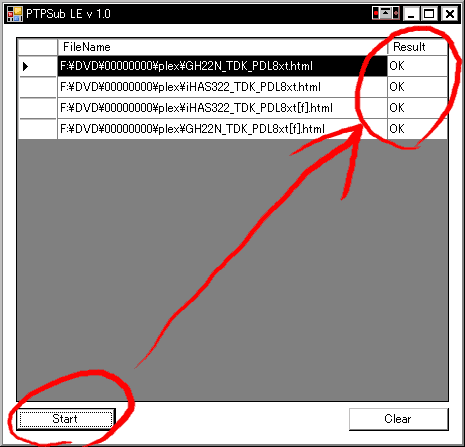The image size is (465, 447).
Task: Select the iHAS322_TDK_PDL8xt[f].html file cell
Action: point(223,108)
